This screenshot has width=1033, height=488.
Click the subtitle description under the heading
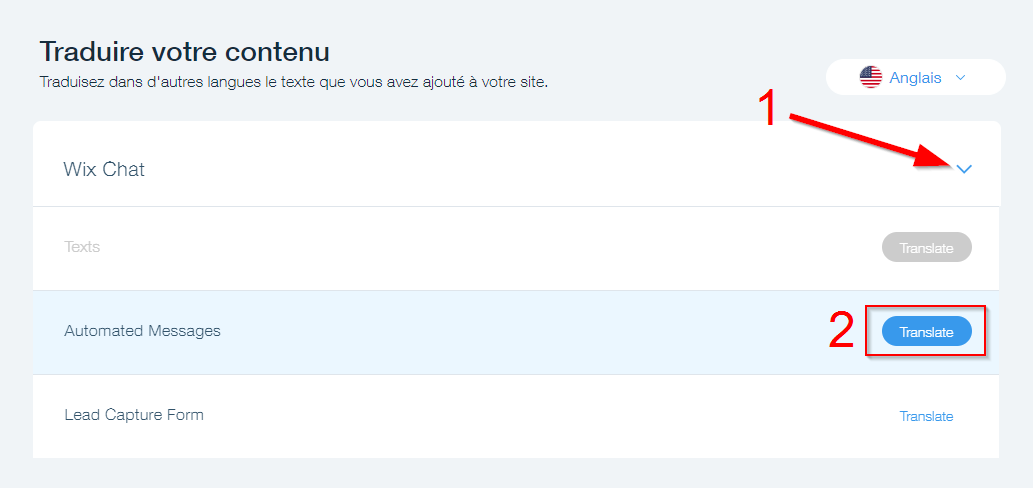point(293,82)
